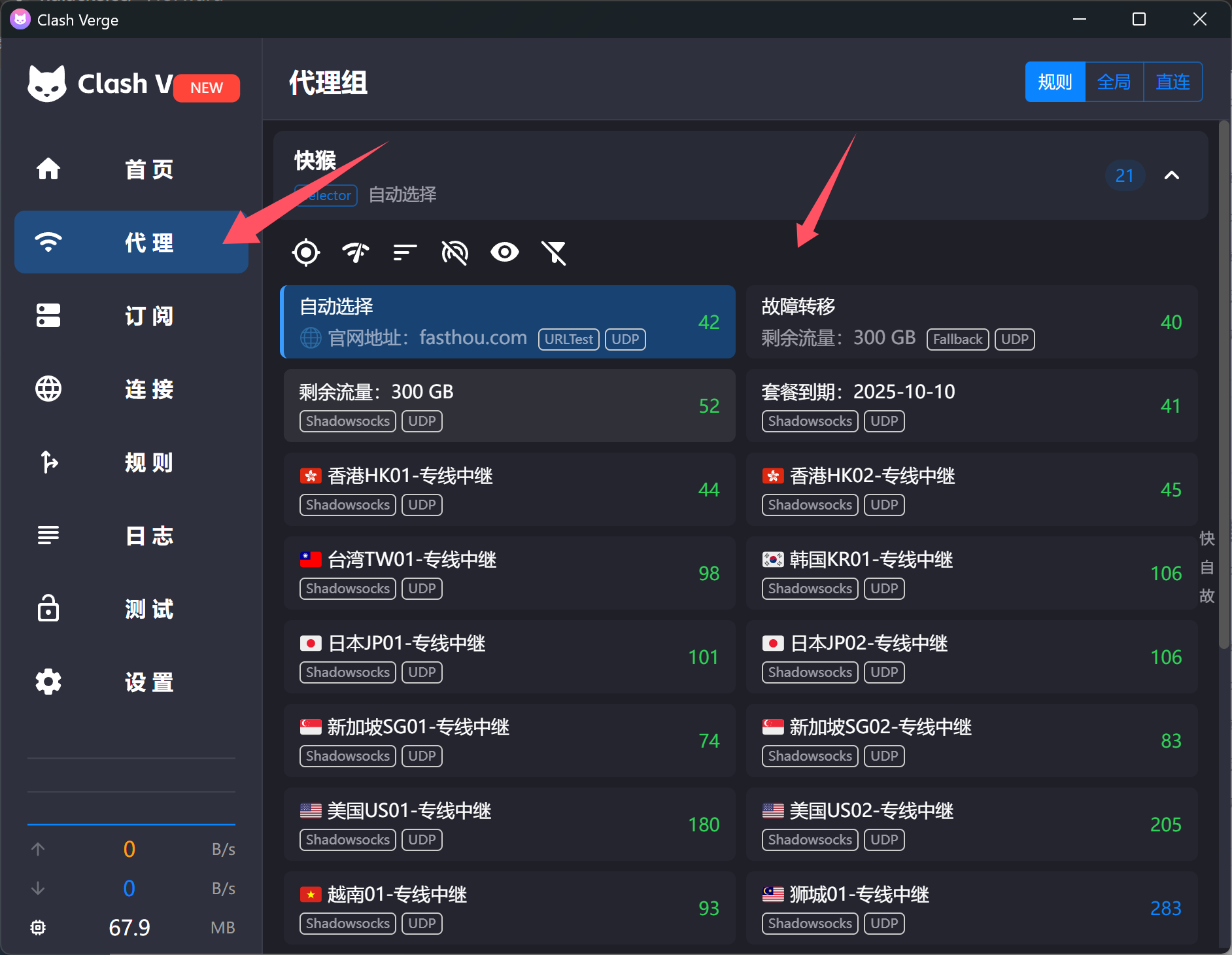Switch to Global mode (全局)
Viewport: 1232px width, 955px height.
1114,82
